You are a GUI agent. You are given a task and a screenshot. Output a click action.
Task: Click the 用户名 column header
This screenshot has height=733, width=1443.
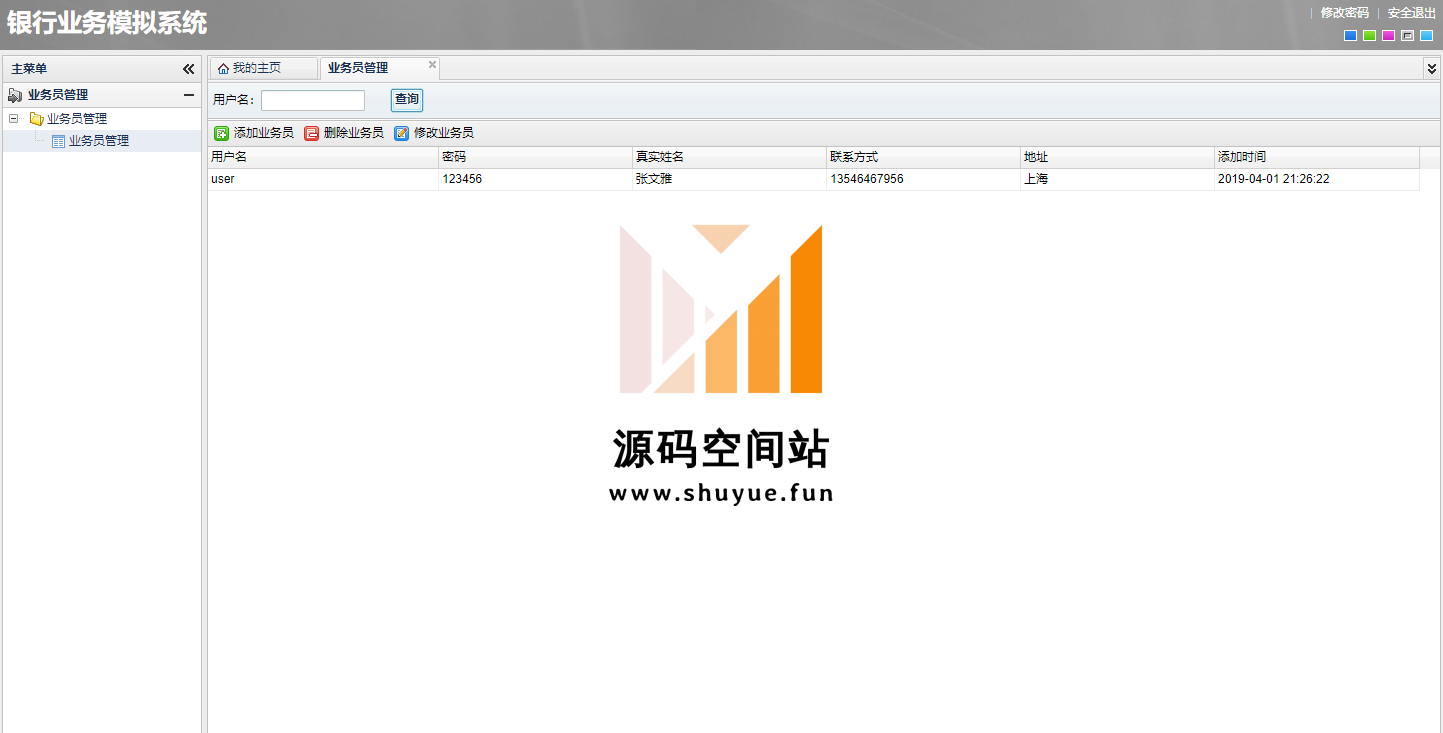click(323, 158)
